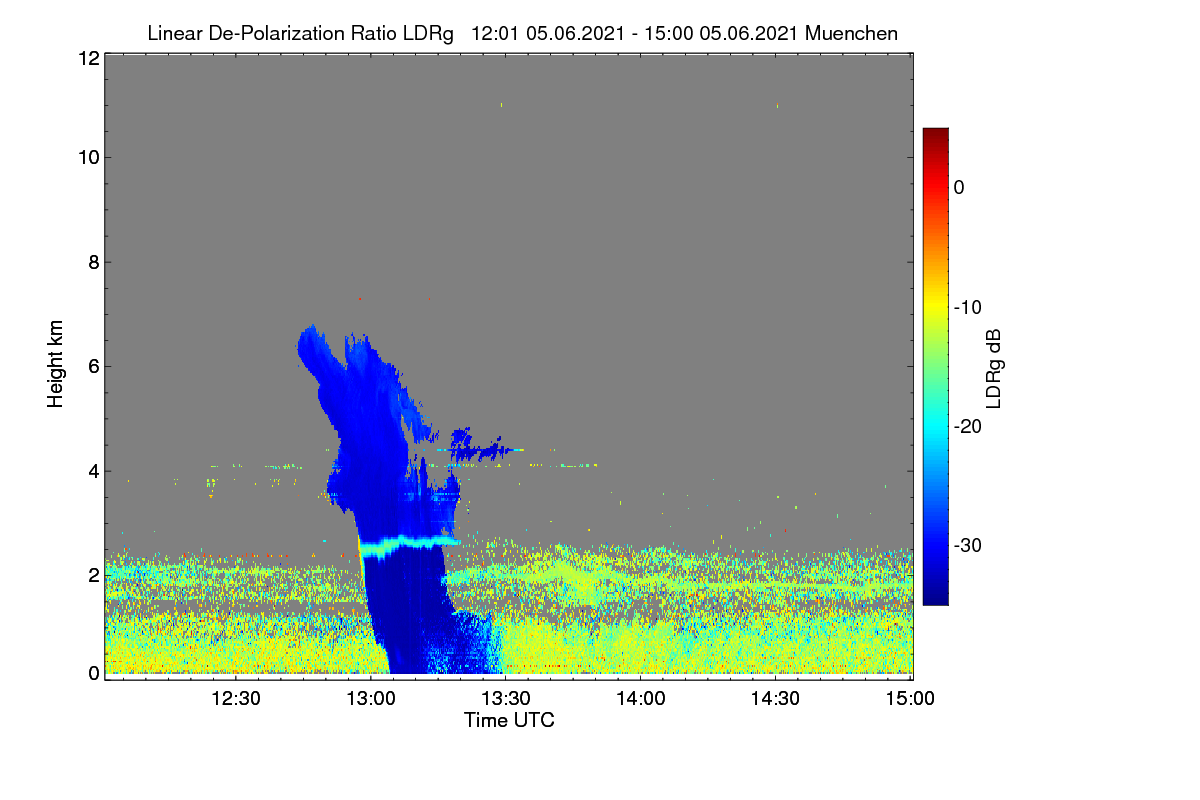Click the 13:00 time tick label
The height and width of the screenshot is (800, 1200).
(371, 699)
